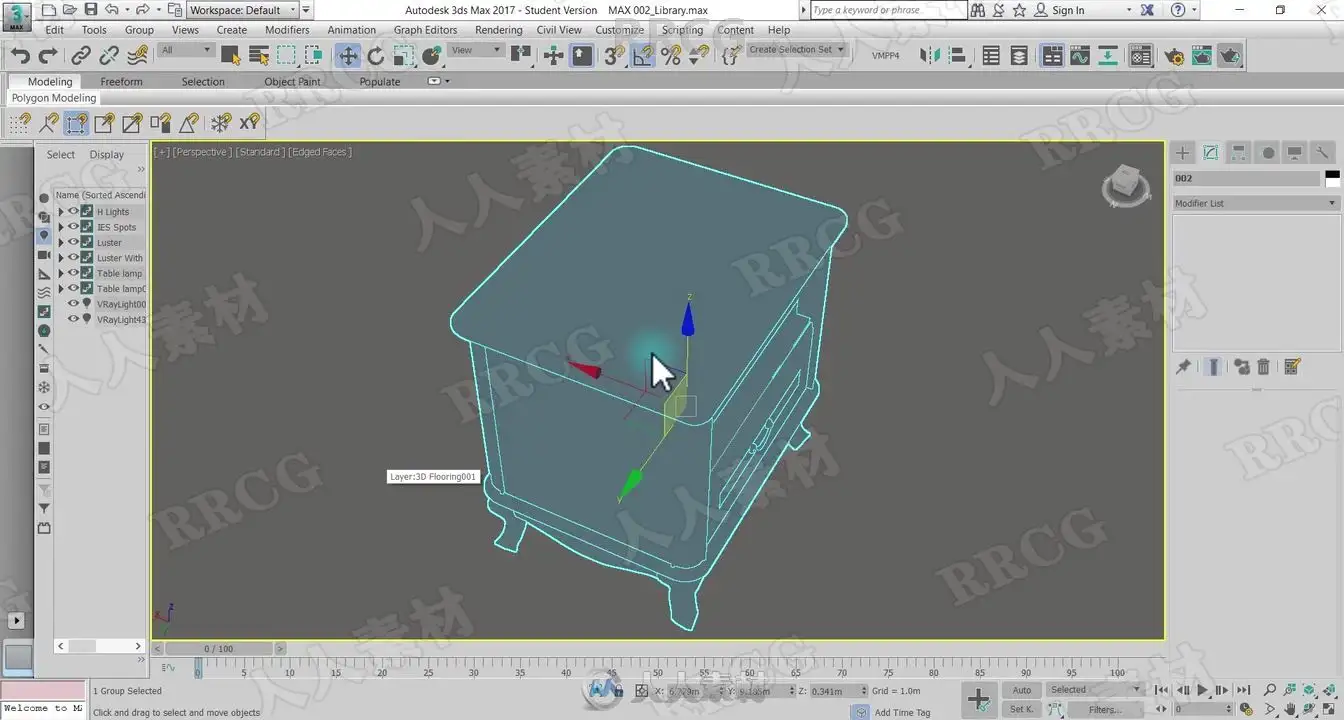The height and width of the screenshot is (720, 1344).
Task: Toggle Percent Snap
Action: coord(671,56)
